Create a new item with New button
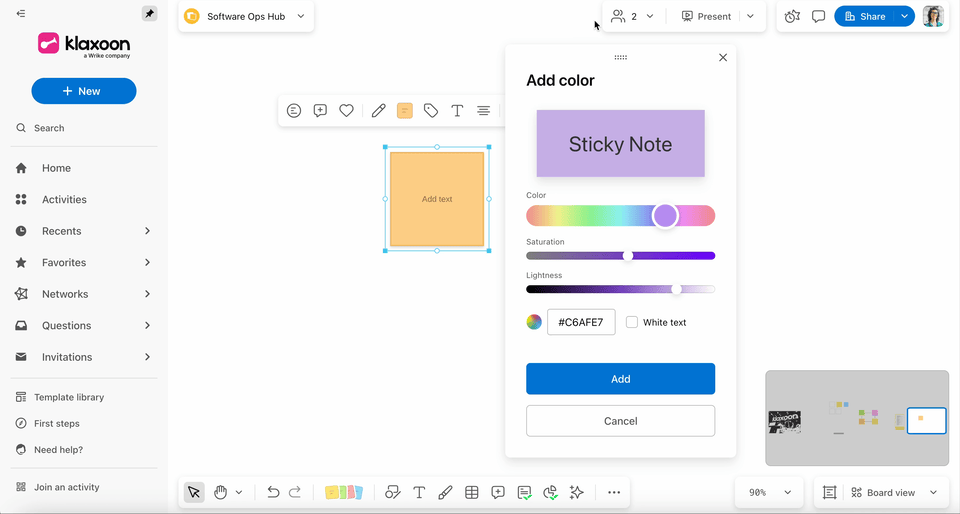Image resolution: width=960 pixels, height=514 pixels. 84,91
